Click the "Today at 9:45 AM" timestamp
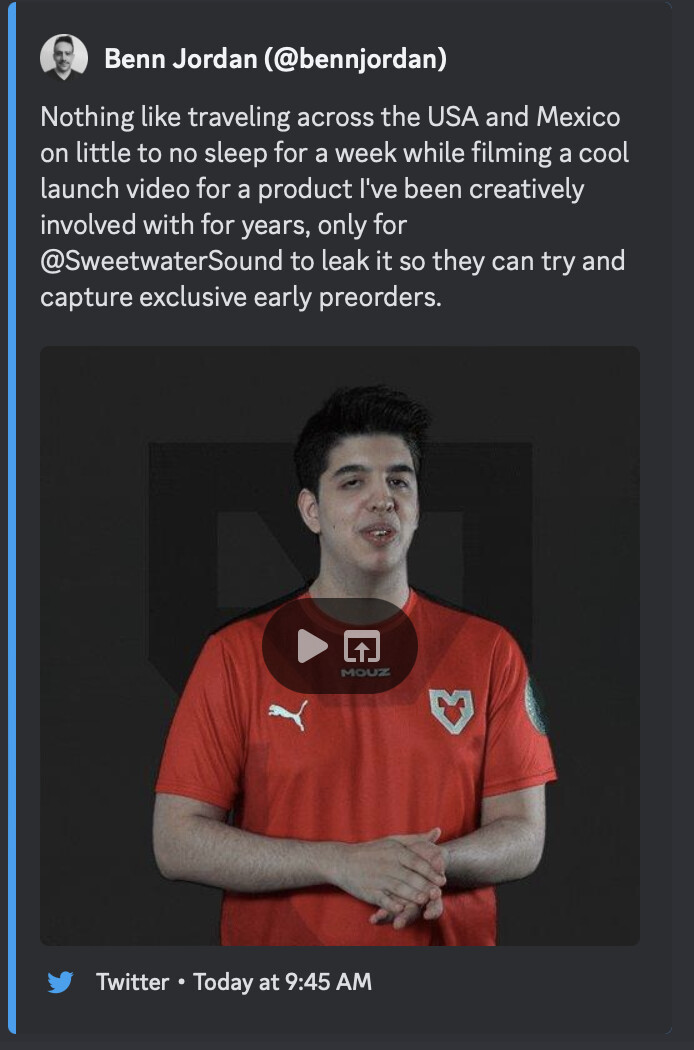Viewport: 694px width, 1050px height. tap(283, 982)
